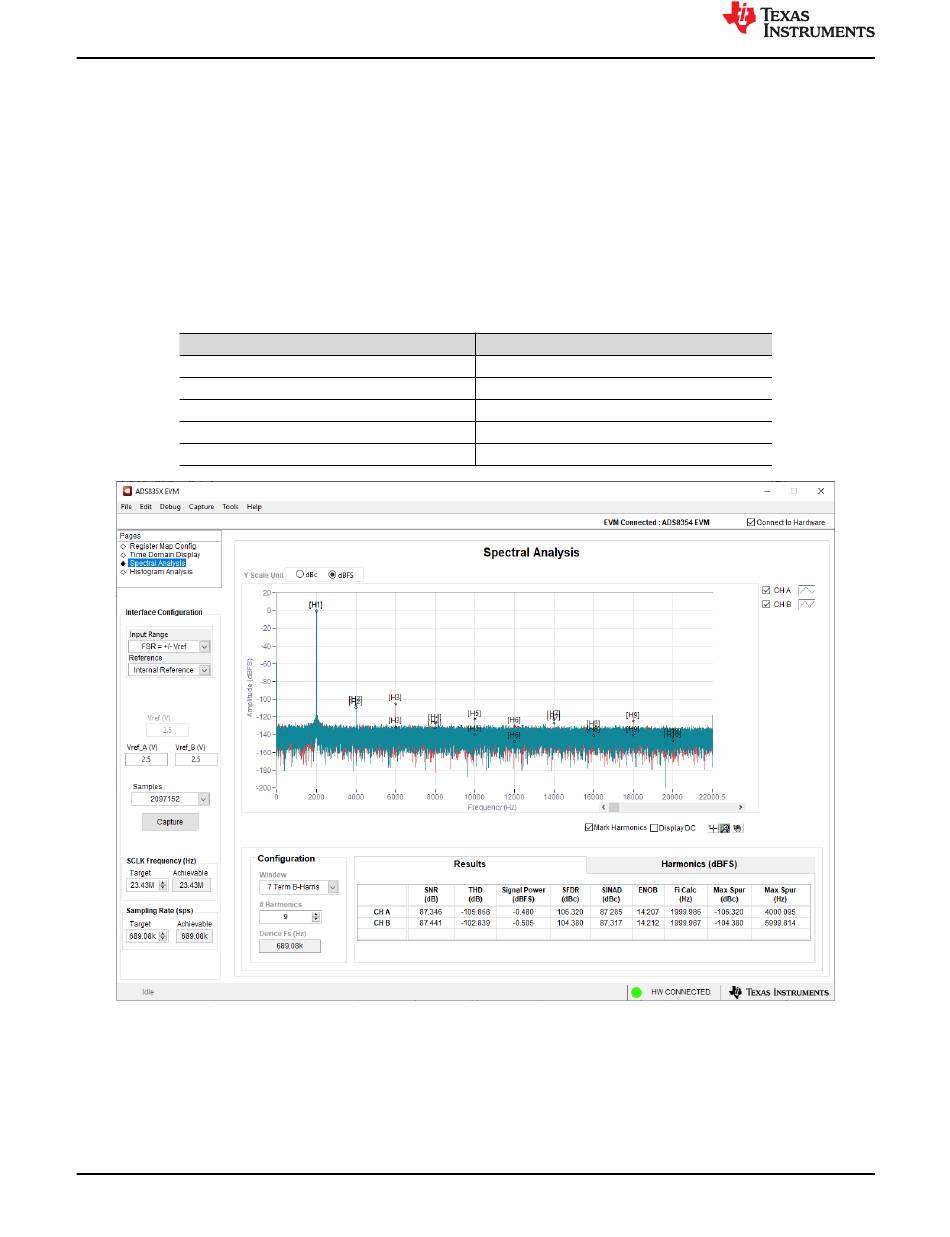Open the Capture menu
The height and width of the screenshot is (1237, 950).
[201, 507]
